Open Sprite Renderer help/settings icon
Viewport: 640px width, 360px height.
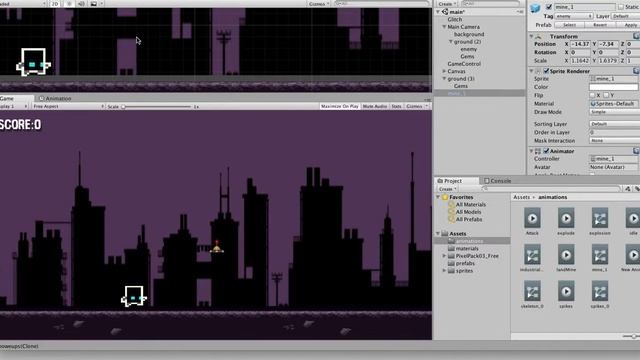pyautogui.click(x=636, y=71)
